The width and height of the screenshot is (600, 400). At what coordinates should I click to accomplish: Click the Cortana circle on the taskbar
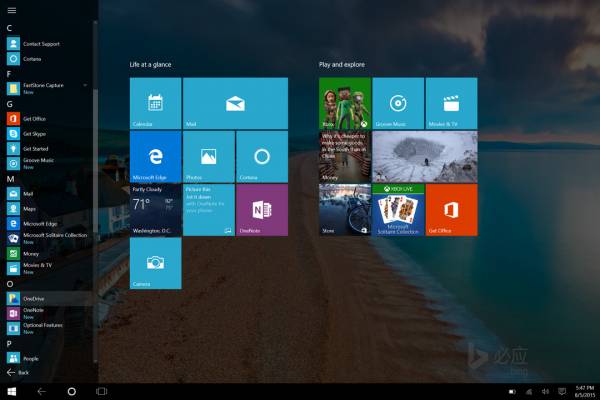point(72,391)
